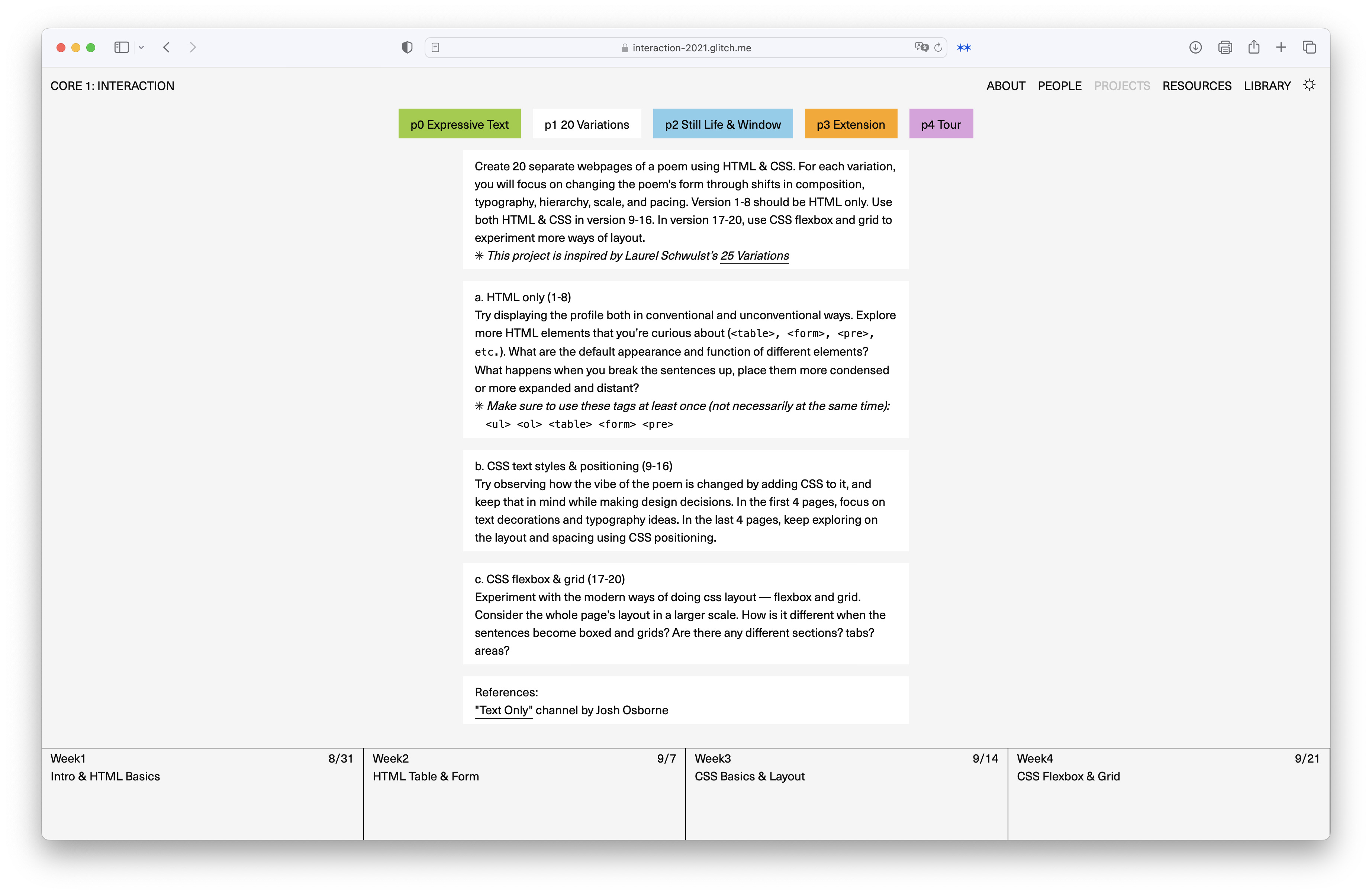Reload the page
The image size is (1372, 895).
click(x=938, y=47)
